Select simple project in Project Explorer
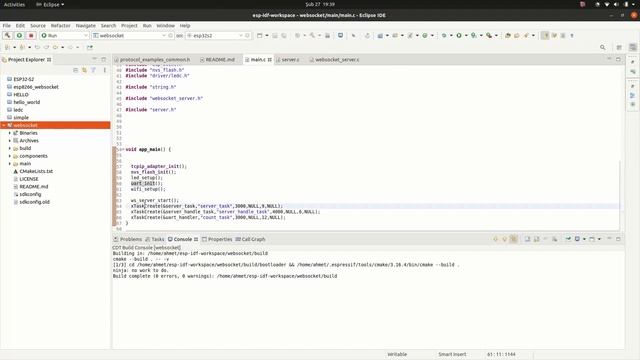The height and width of the screenshot is (360, 640). point(21,118)
